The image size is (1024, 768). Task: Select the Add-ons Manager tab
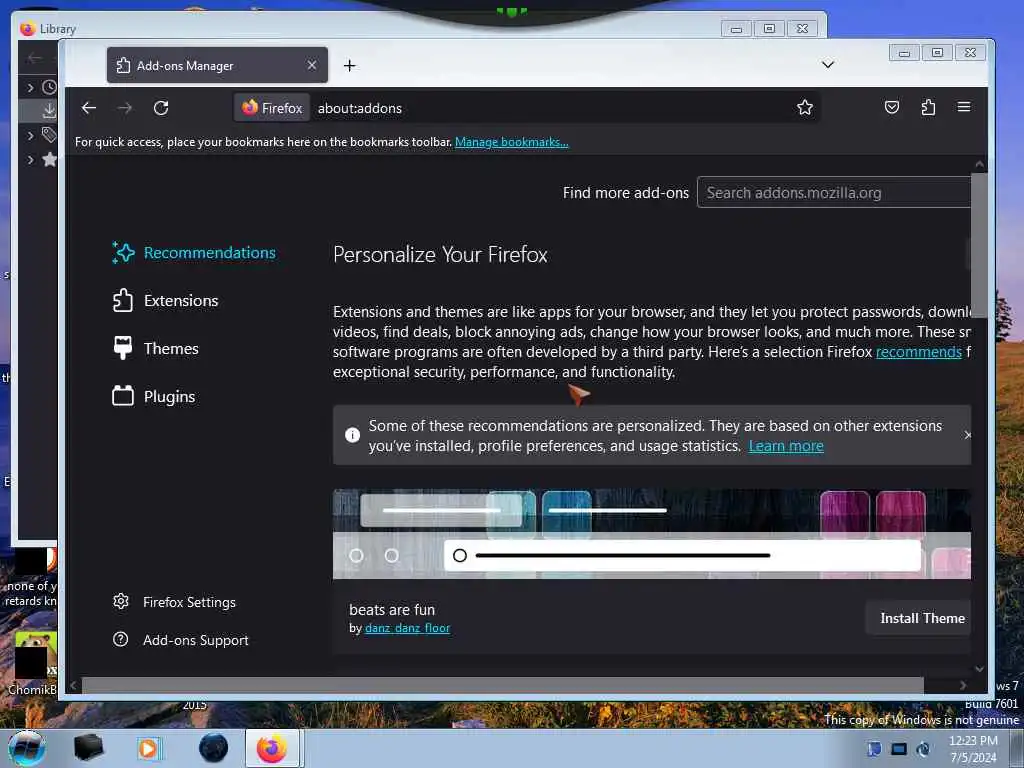(217, 65)
